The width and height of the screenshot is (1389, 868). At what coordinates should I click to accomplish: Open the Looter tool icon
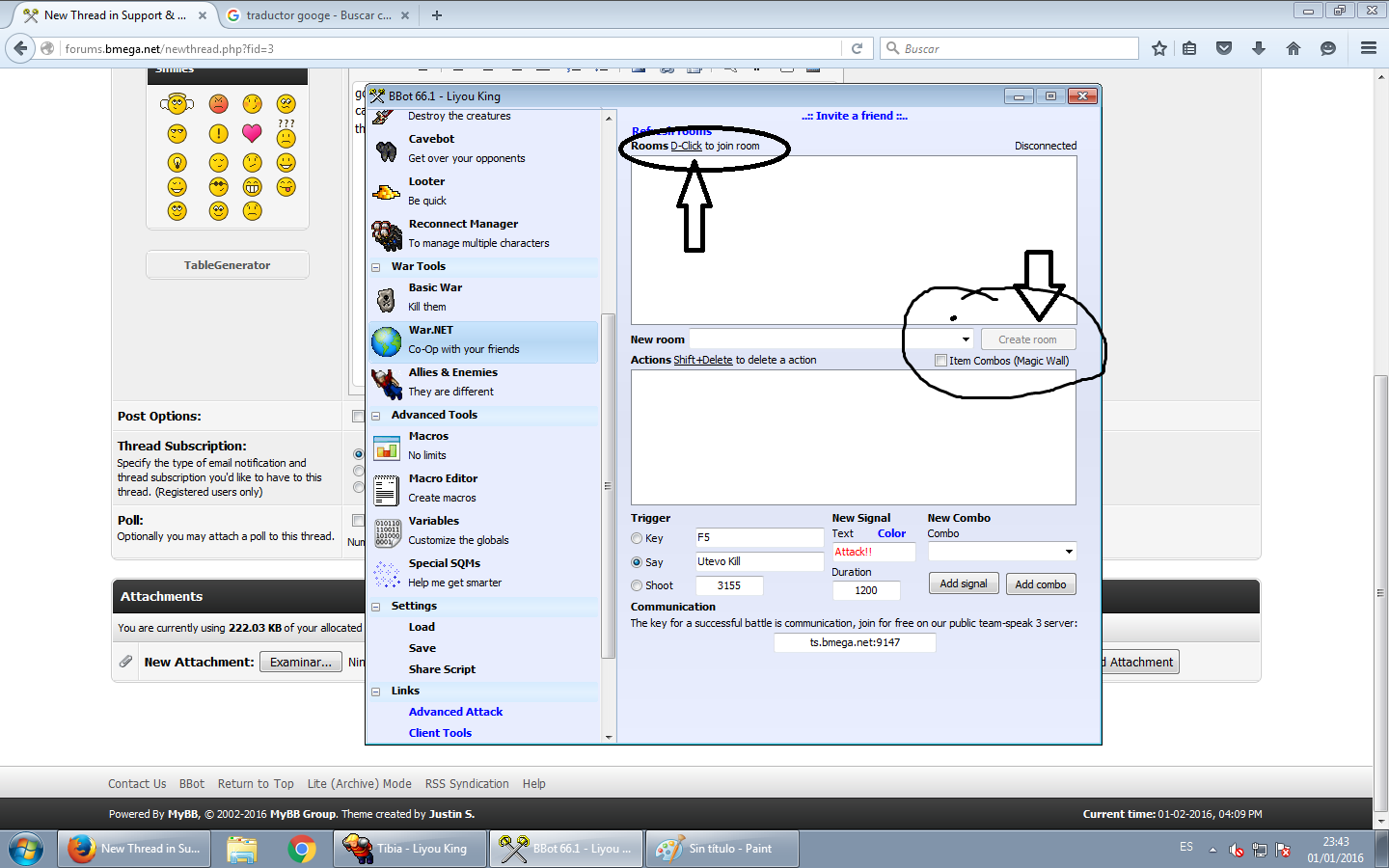point(386,192)
